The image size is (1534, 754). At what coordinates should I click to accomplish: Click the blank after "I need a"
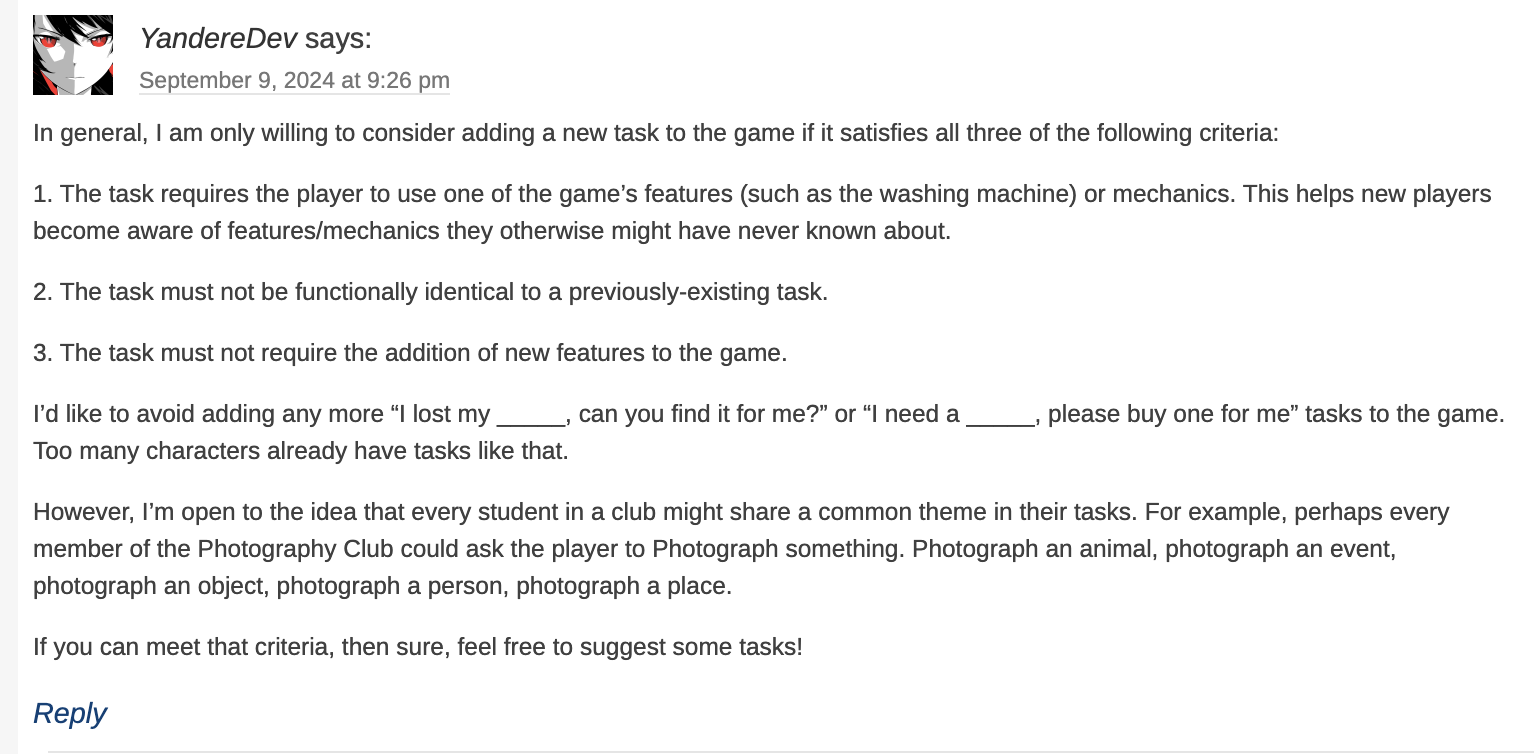click(x=1000, y=414)
